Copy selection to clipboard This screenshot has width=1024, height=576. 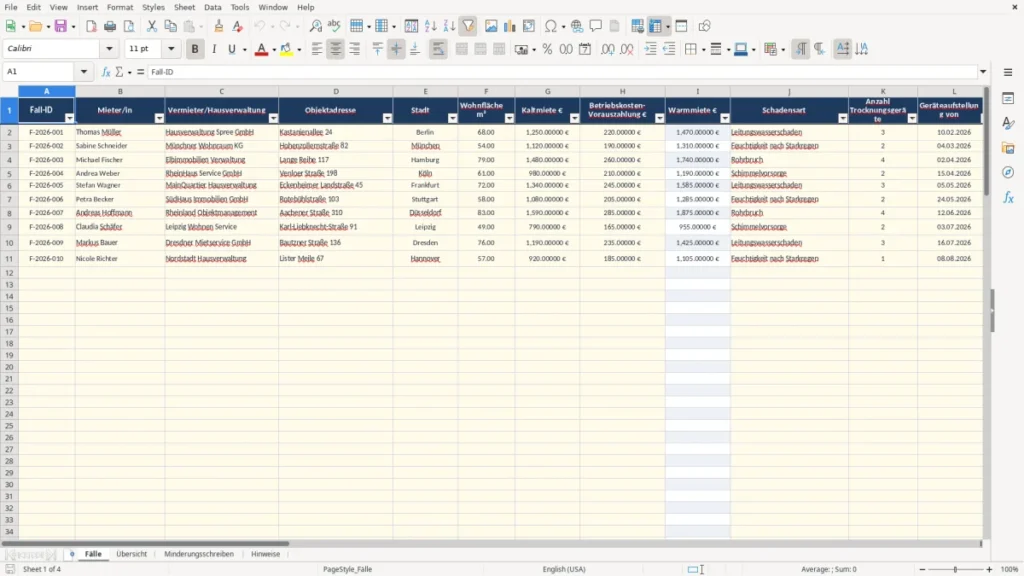pos(170,26)
